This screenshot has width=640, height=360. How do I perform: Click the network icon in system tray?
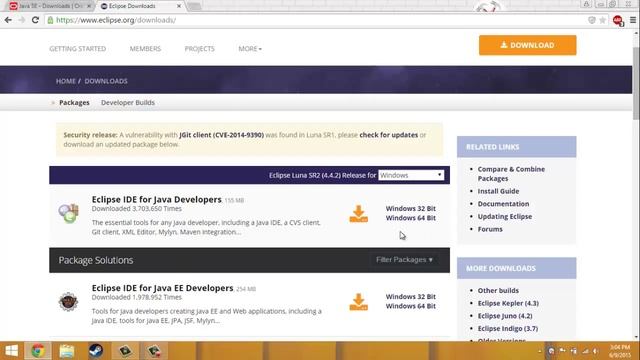click(585, 351)
